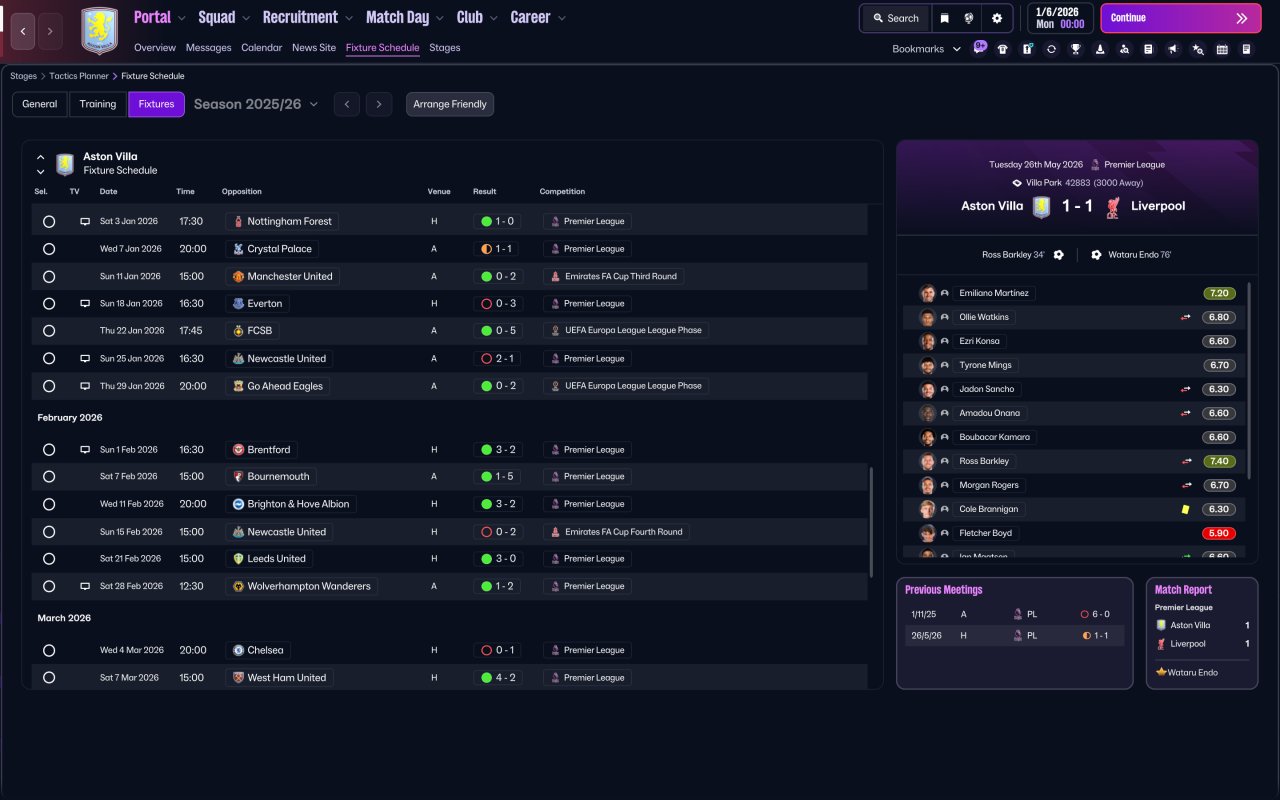
Task: Click the substitution icon for Ollie Watkins
Action: coord(1186,317)
